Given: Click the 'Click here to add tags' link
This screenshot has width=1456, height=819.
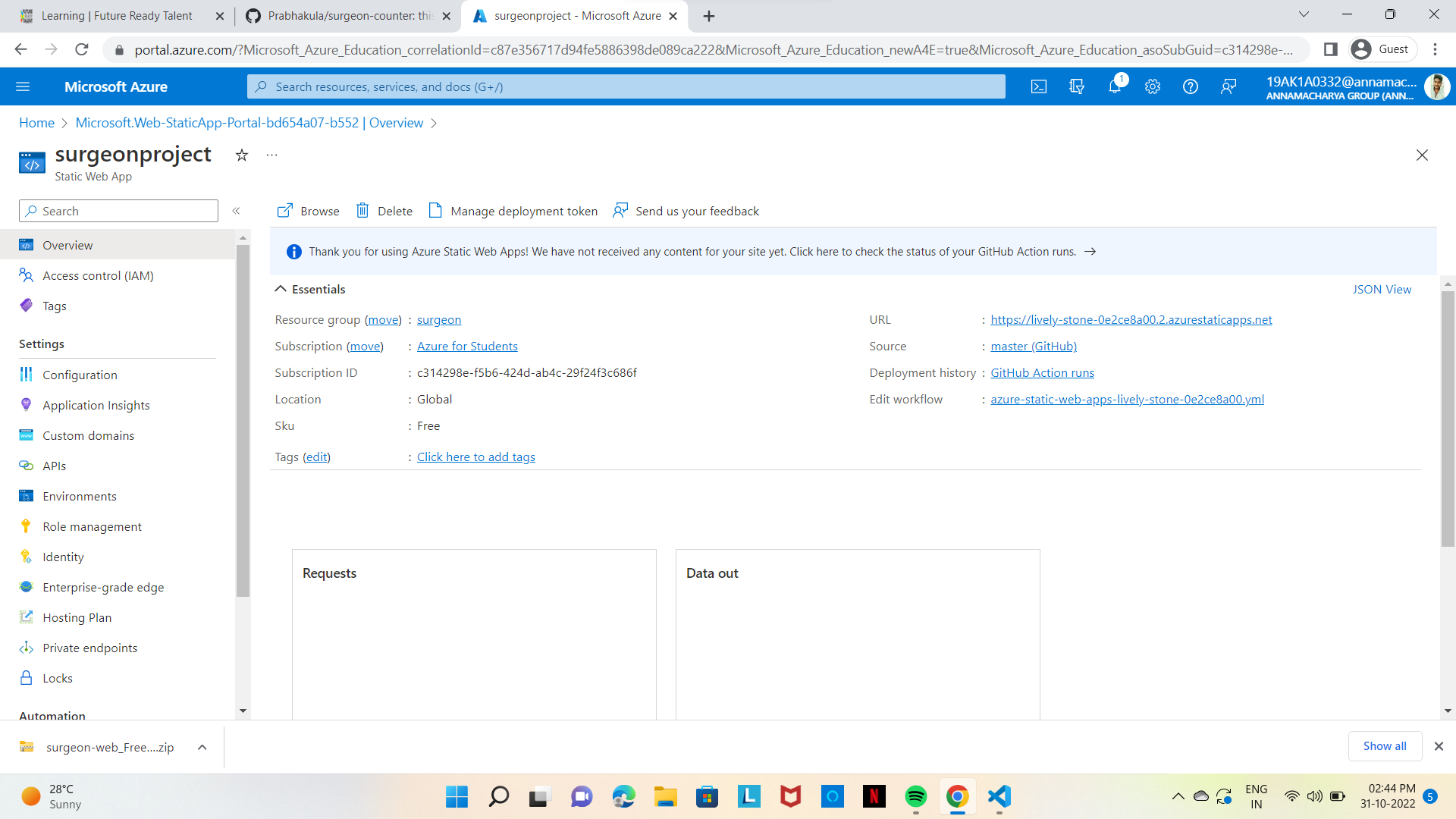Looking at the screenshot, I should 475,457.
